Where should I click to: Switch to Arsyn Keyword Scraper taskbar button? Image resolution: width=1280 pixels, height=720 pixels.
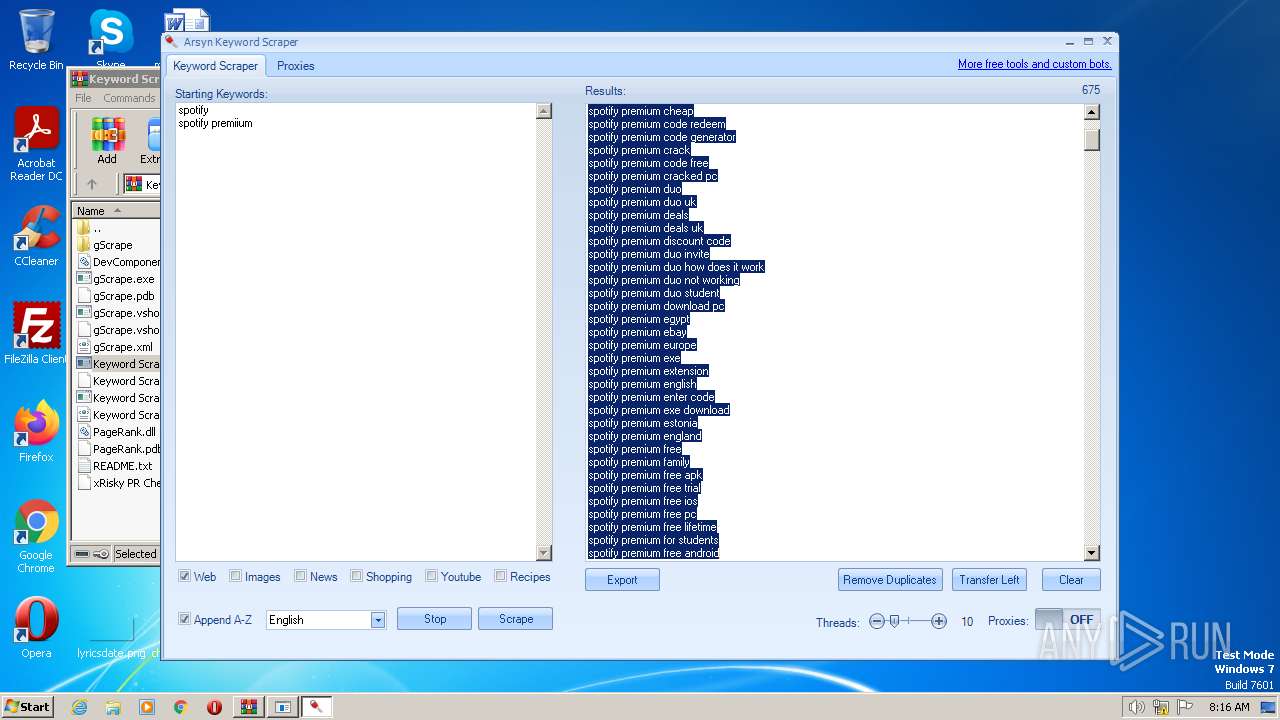(x=316, y=707)
